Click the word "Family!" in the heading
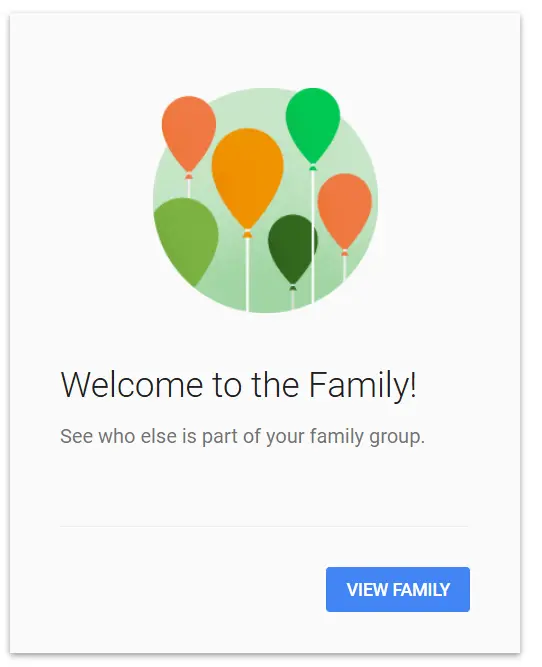 [x=362, y=385]
